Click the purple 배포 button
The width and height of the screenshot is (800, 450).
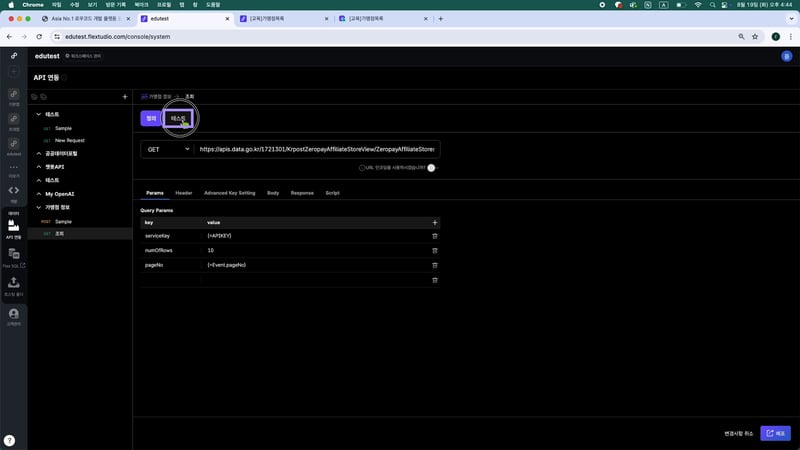point(775,433)
